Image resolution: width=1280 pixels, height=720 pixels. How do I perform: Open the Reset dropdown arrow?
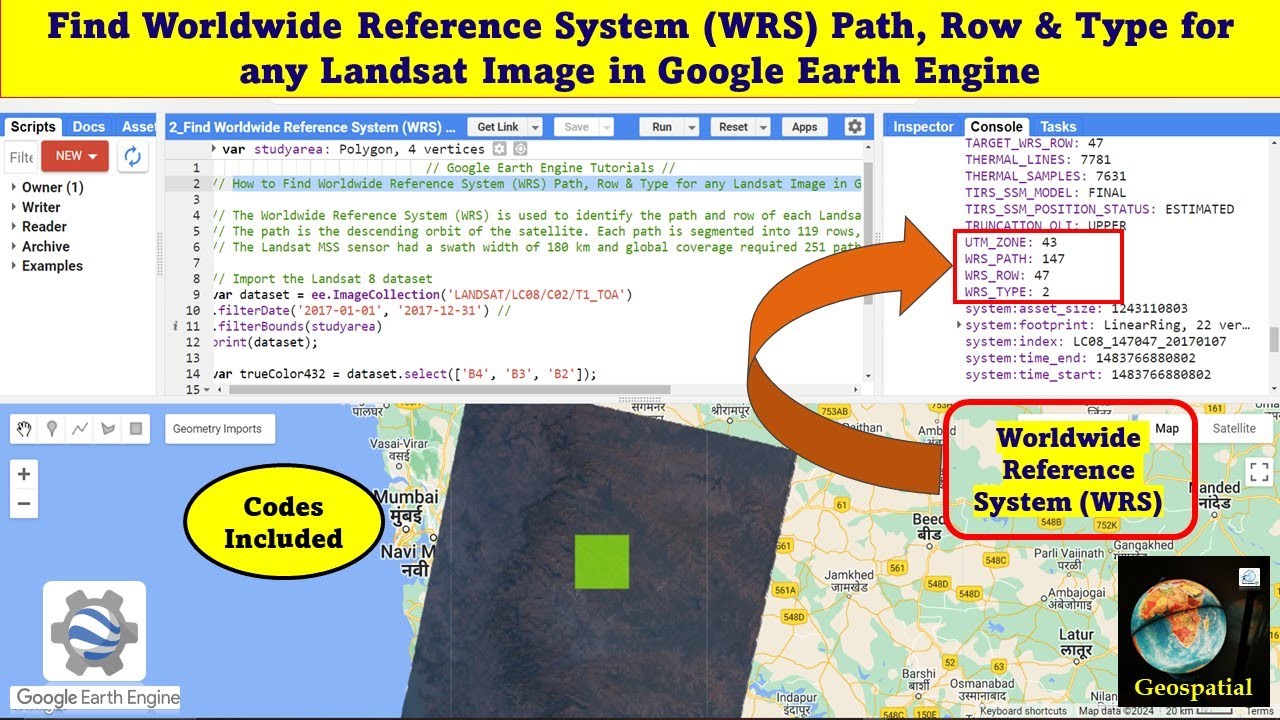tap(763, 127)
